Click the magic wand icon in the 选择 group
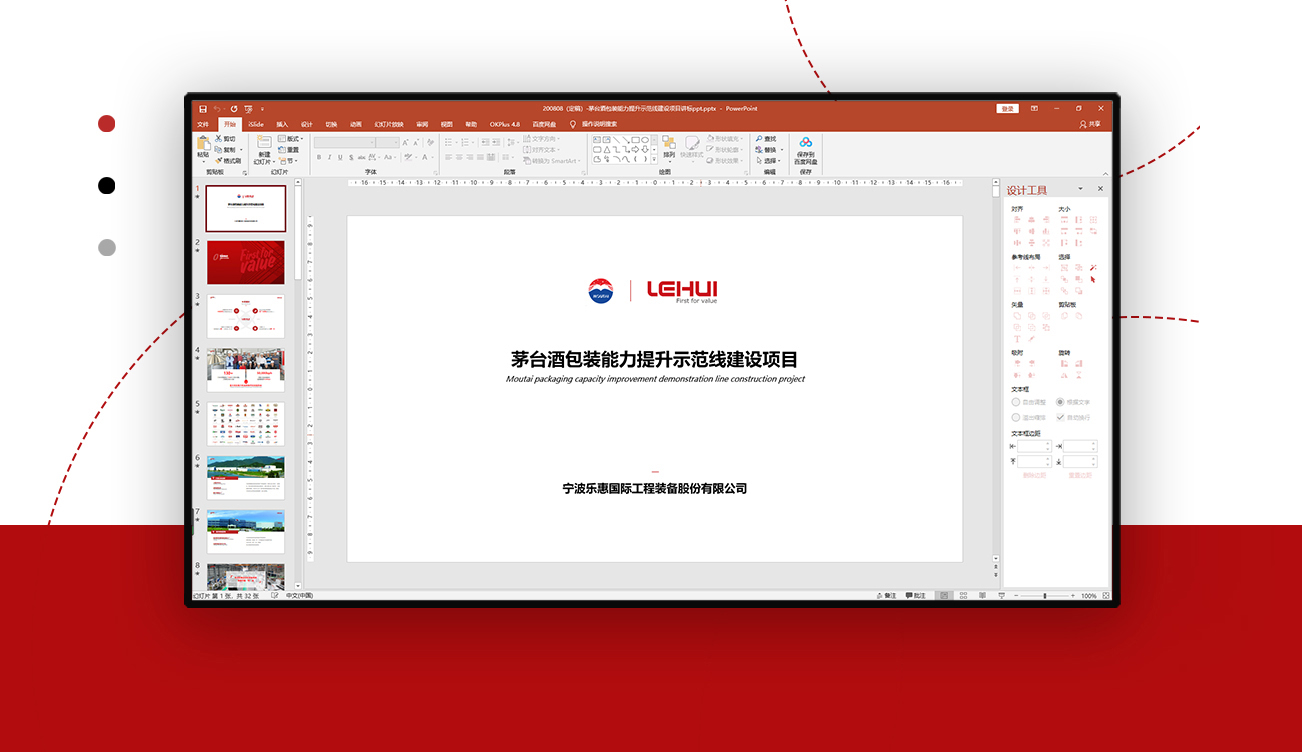 click(1093, 267)
